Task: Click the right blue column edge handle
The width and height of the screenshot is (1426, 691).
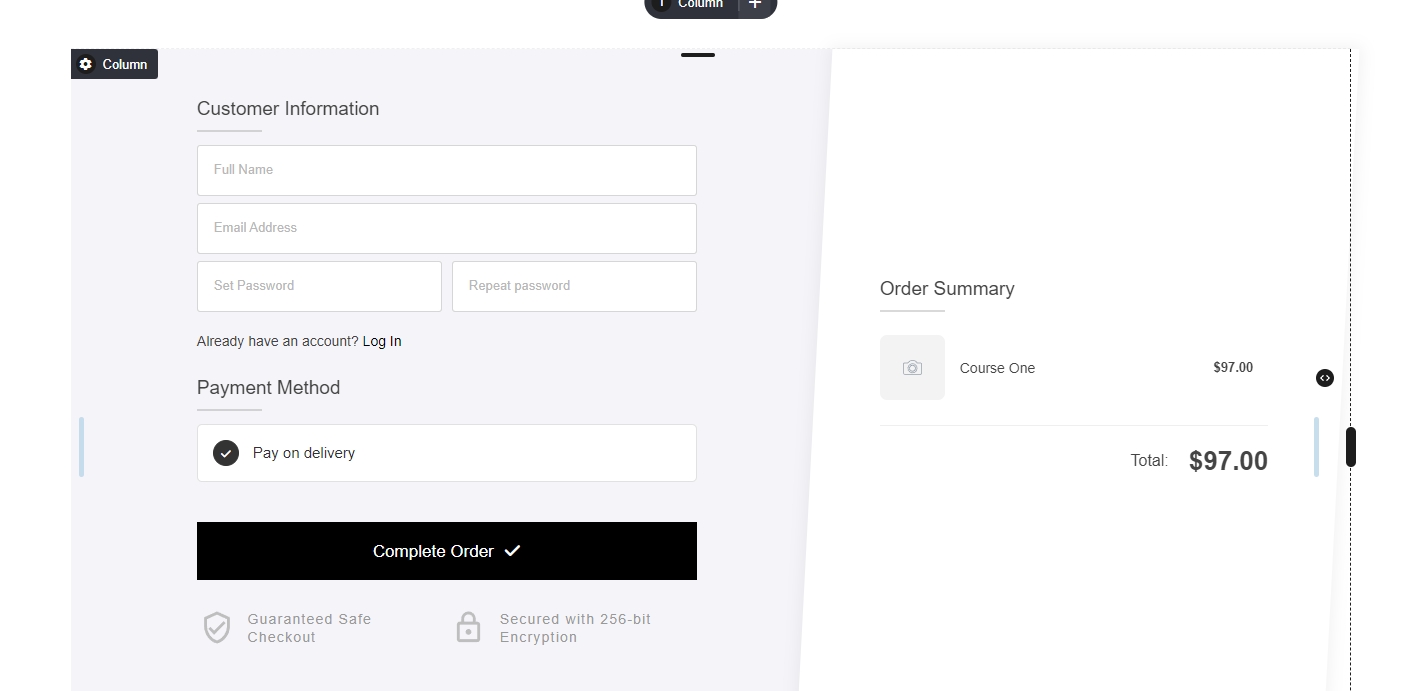Action: point(1316,446)
